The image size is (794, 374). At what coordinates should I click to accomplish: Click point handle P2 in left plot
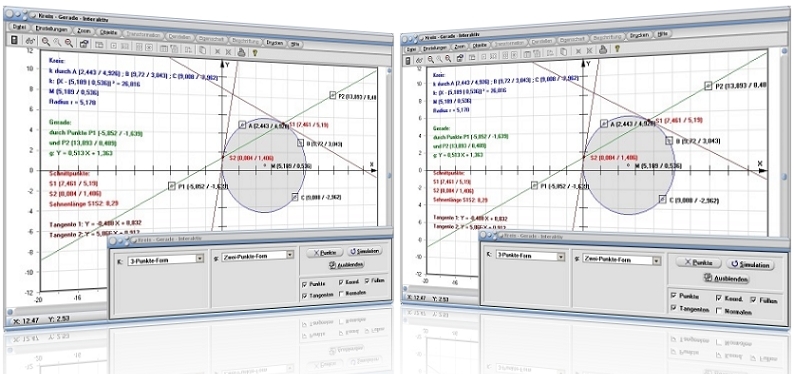coord(333,95)
